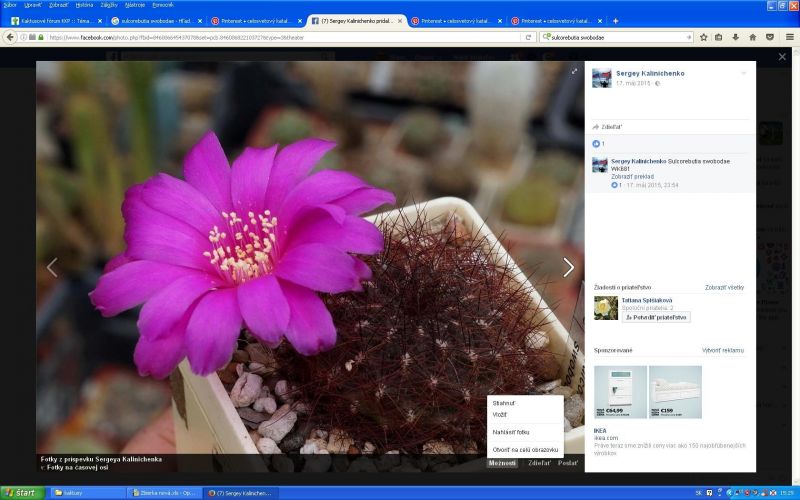Image resolution: width=800 pixels, height=500 pixels.
Task: Open the Windows Start button
Action: [22, 493]
